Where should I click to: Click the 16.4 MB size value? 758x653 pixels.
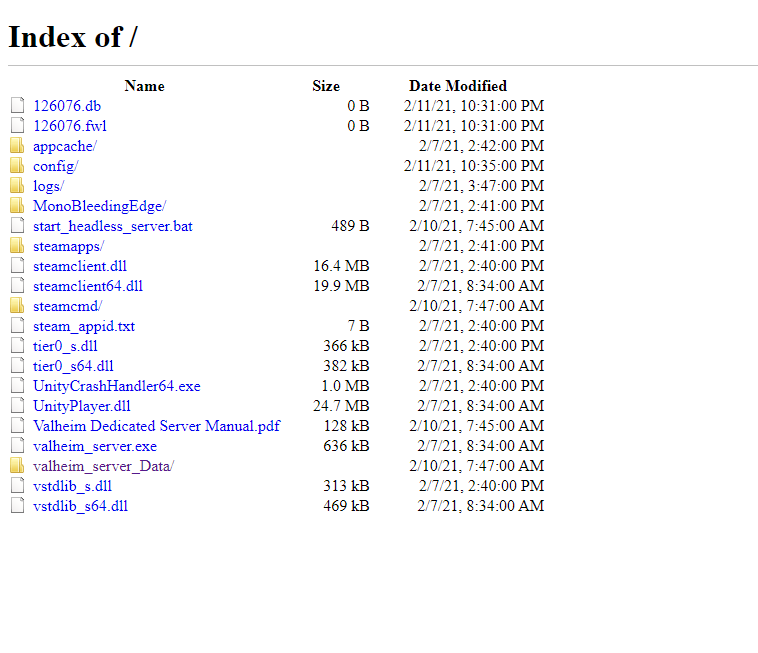coord(341,266)
